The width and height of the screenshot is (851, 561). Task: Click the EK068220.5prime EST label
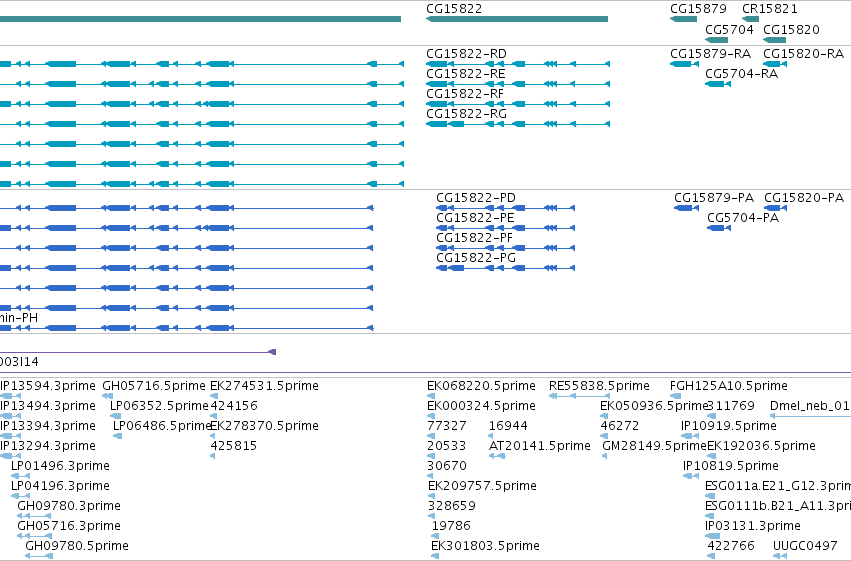tap(481, 386)
